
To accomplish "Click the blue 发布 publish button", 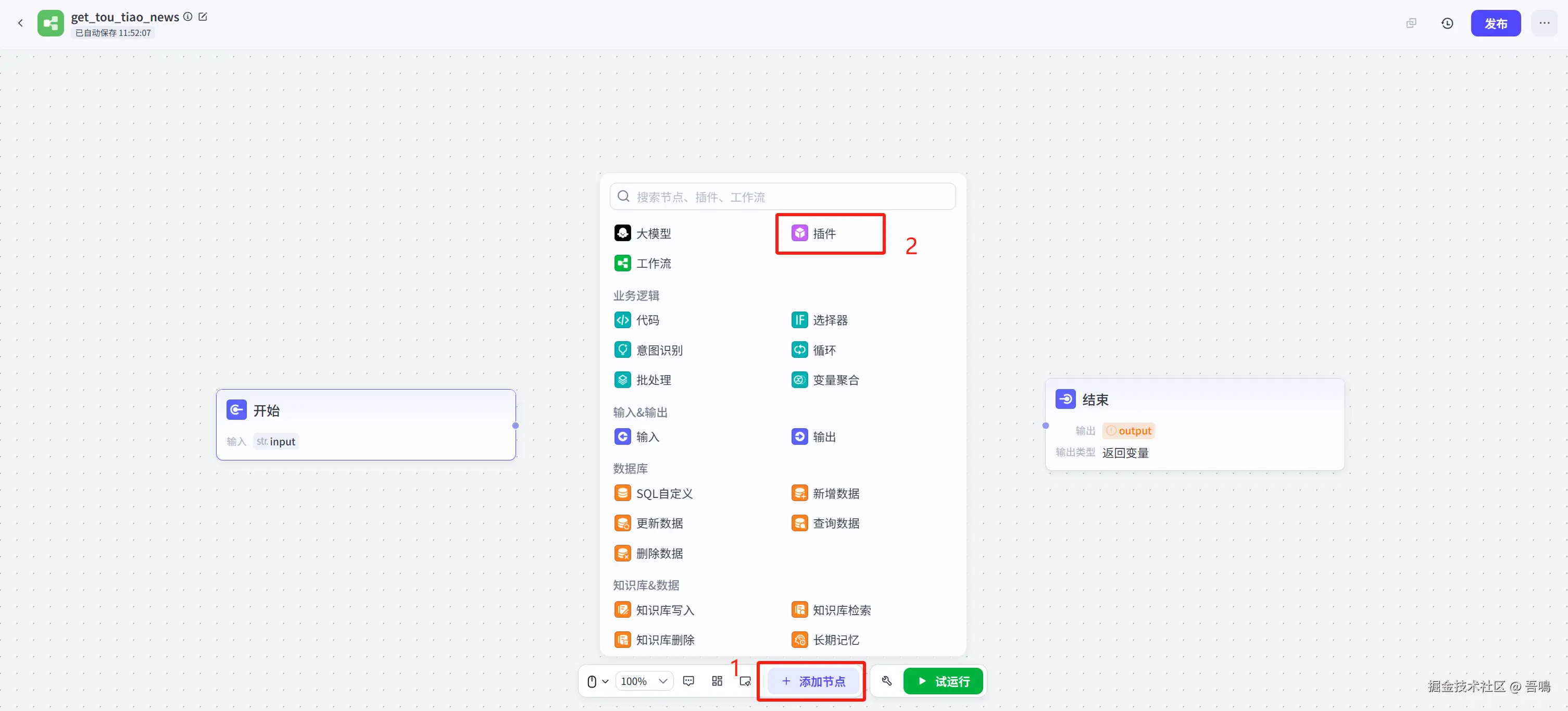I will coord(1495,23).
